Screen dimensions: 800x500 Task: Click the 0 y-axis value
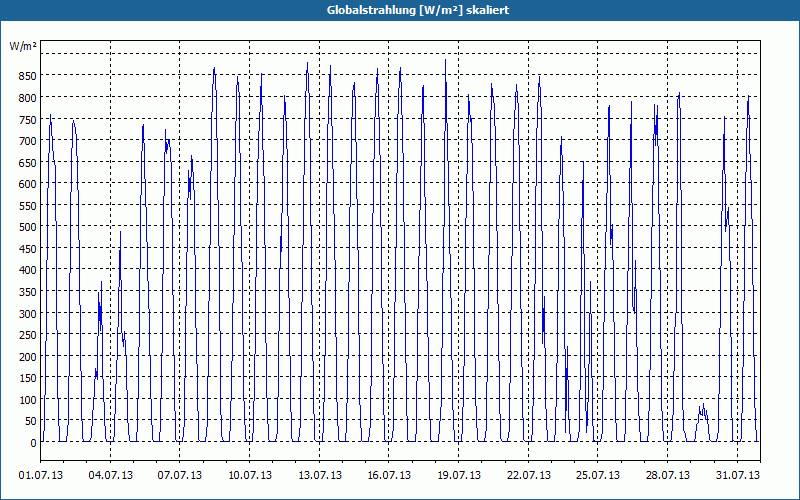coord(33,443)
